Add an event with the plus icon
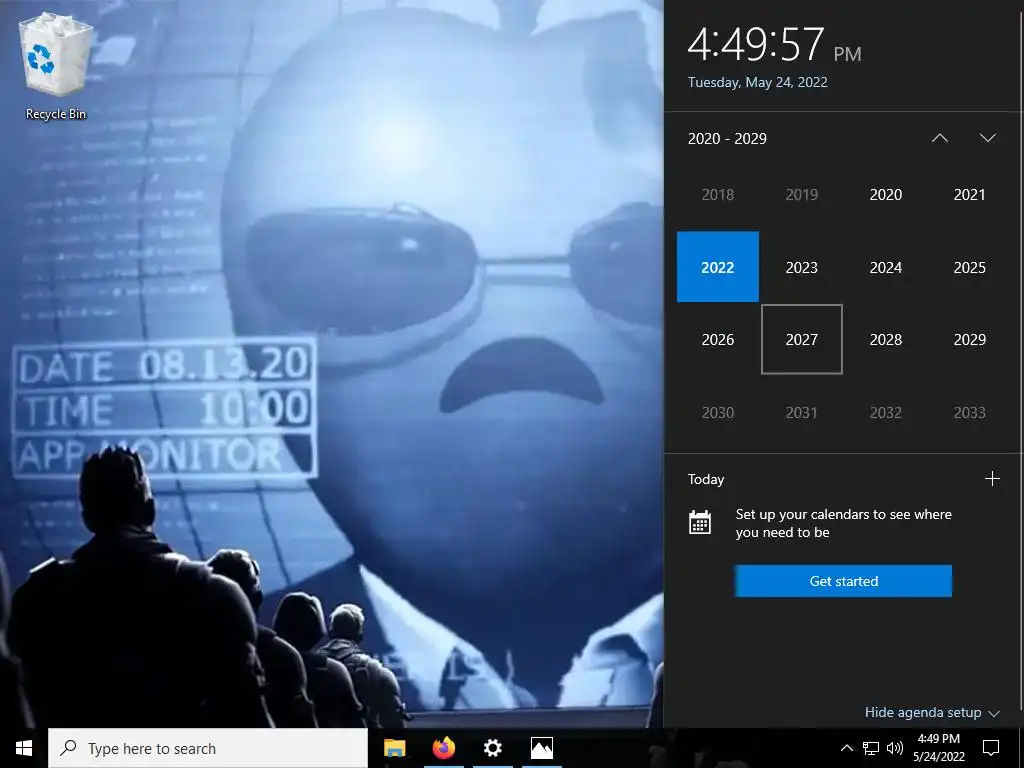Screen dimensions: 1024x768 point(992,479)
